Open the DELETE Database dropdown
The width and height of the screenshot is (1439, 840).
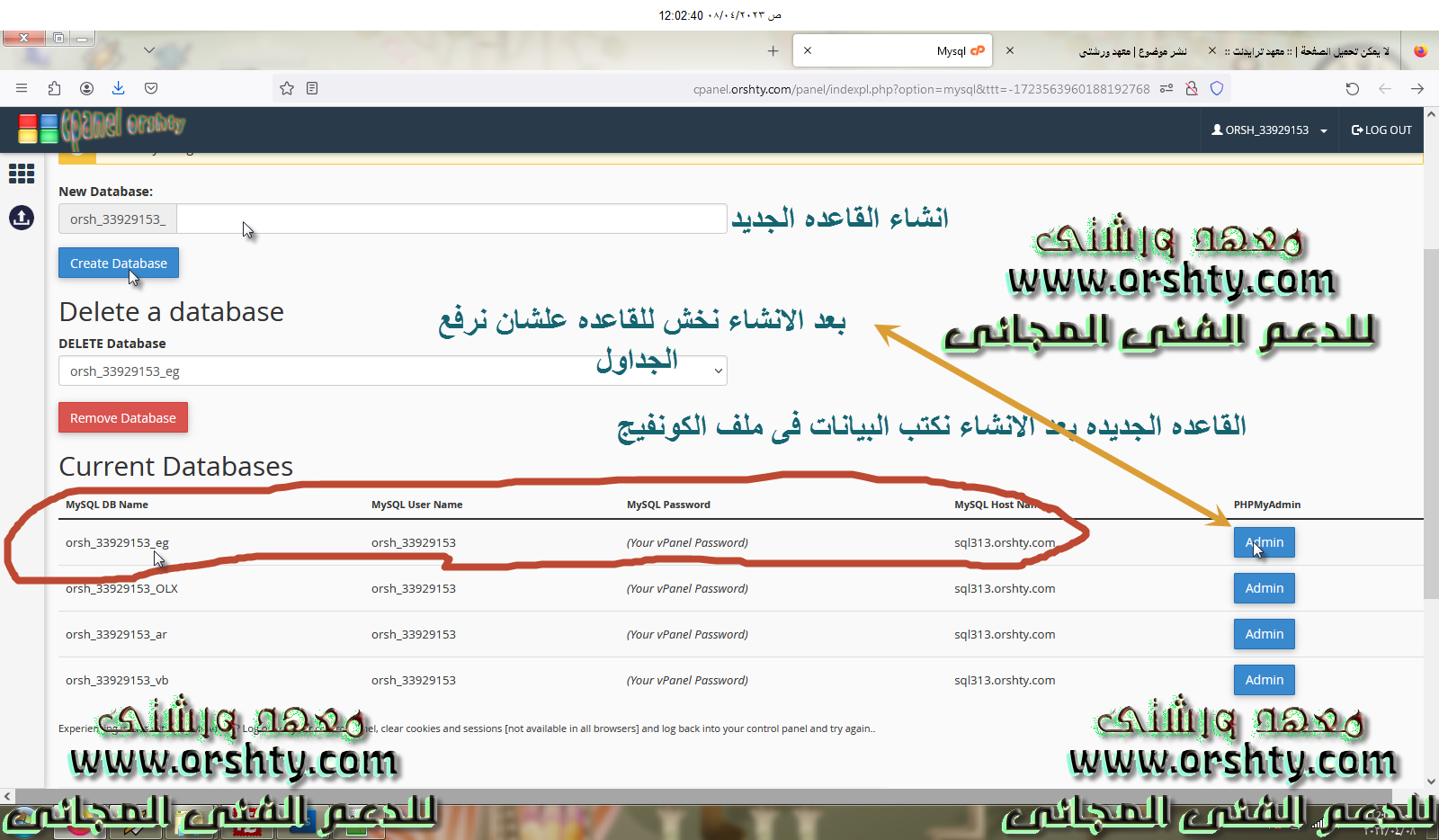392,371
